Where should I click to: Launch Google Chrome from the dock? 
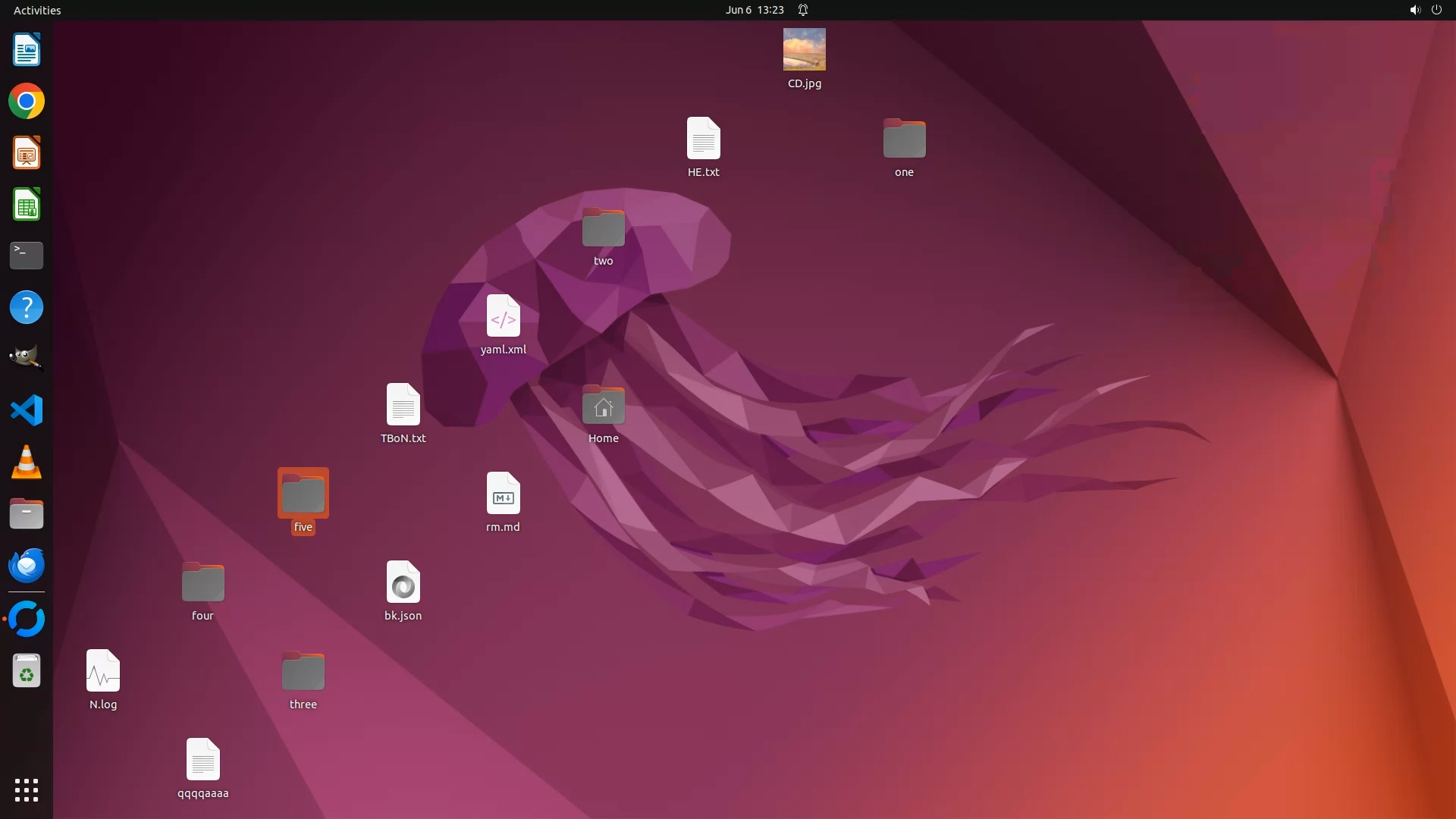[x=27, y=102]
